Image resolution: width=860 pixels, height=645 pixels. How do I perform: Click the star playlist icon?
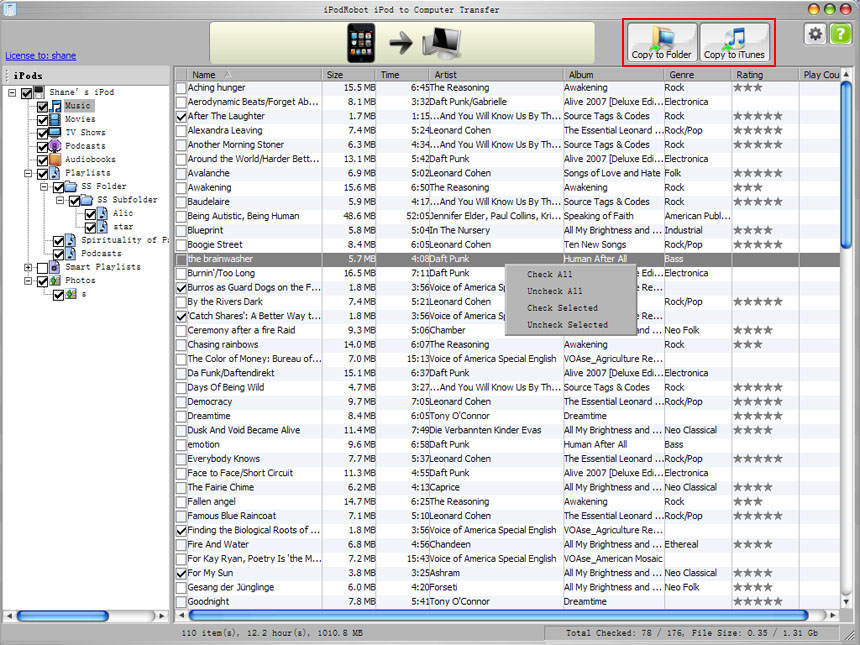coord(103,227)
